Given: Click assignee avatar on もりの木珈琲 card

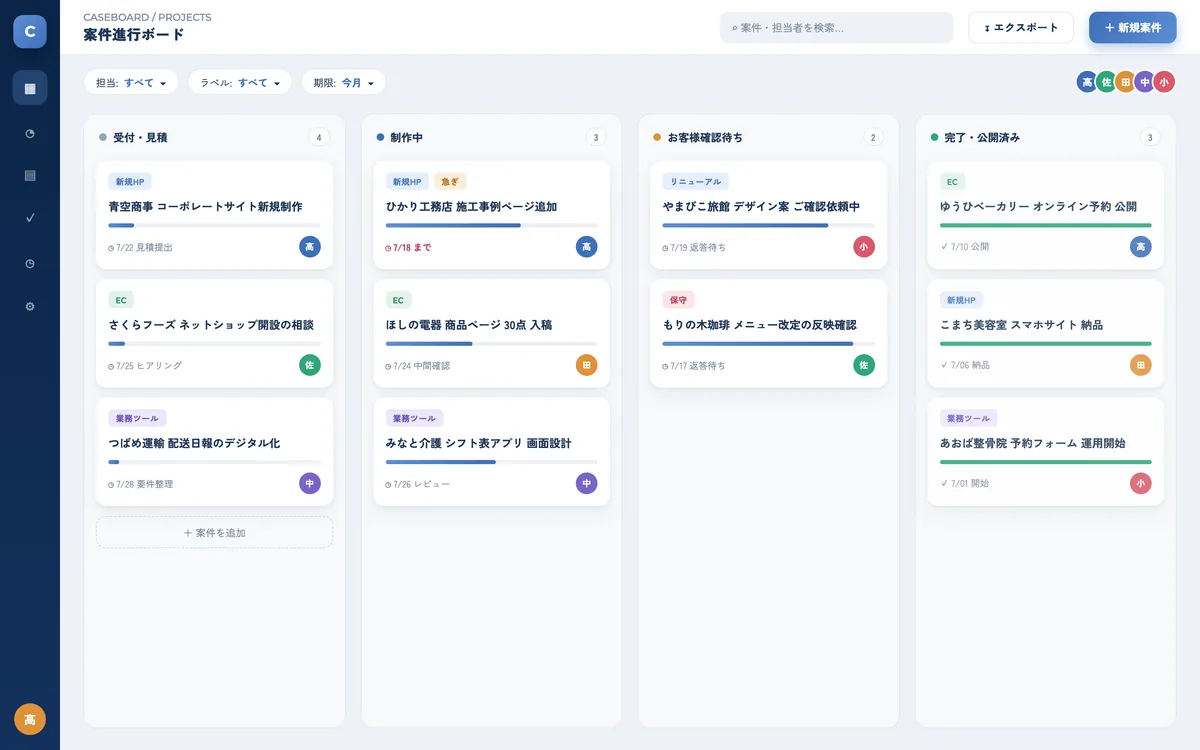Looking at the screenshot, I should (x=864, y=365).
